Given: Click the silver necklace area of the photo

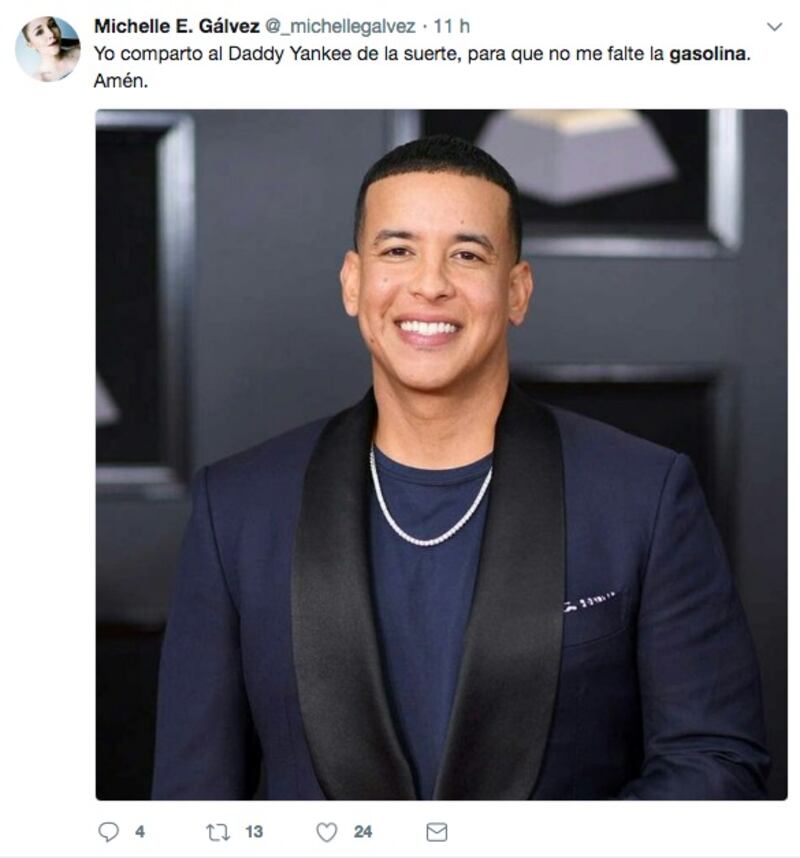Looking at the screenshot, I should click(x=431, y=501).
